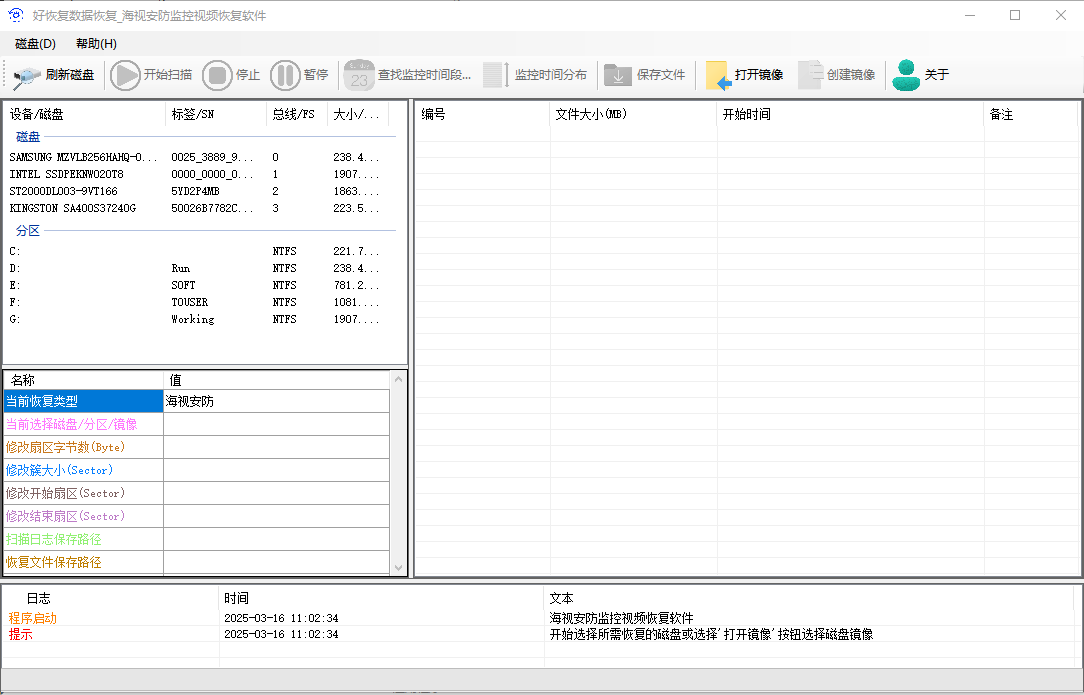Select partition G: labeled Working
This screenshot has height=695, width=1084.
pyautogui.click(x=200, y=319)
